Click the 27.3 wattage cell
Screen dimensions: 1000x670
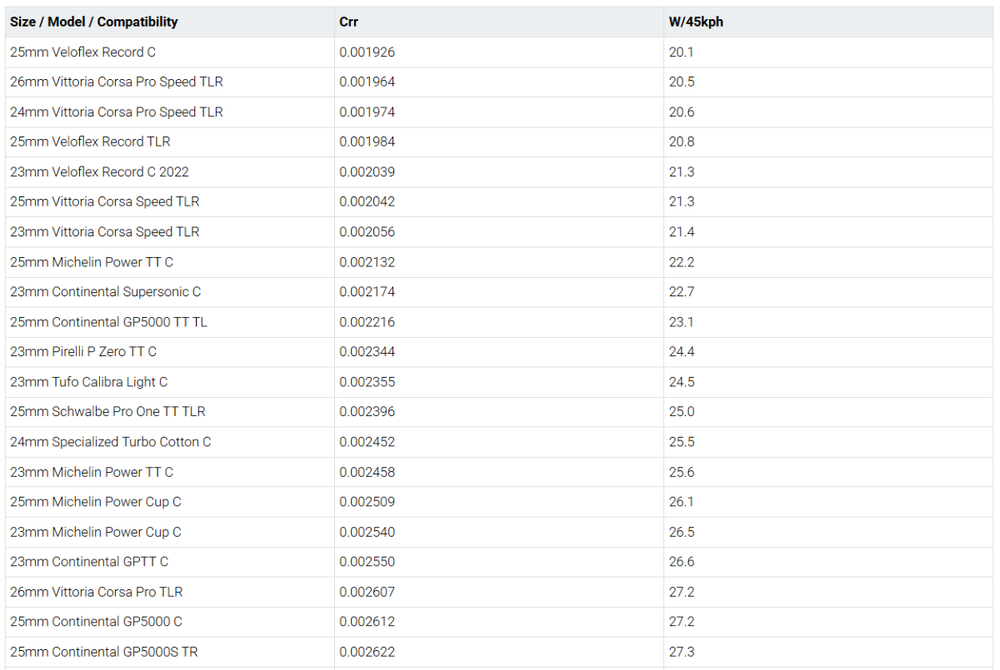tap(681, 652)
